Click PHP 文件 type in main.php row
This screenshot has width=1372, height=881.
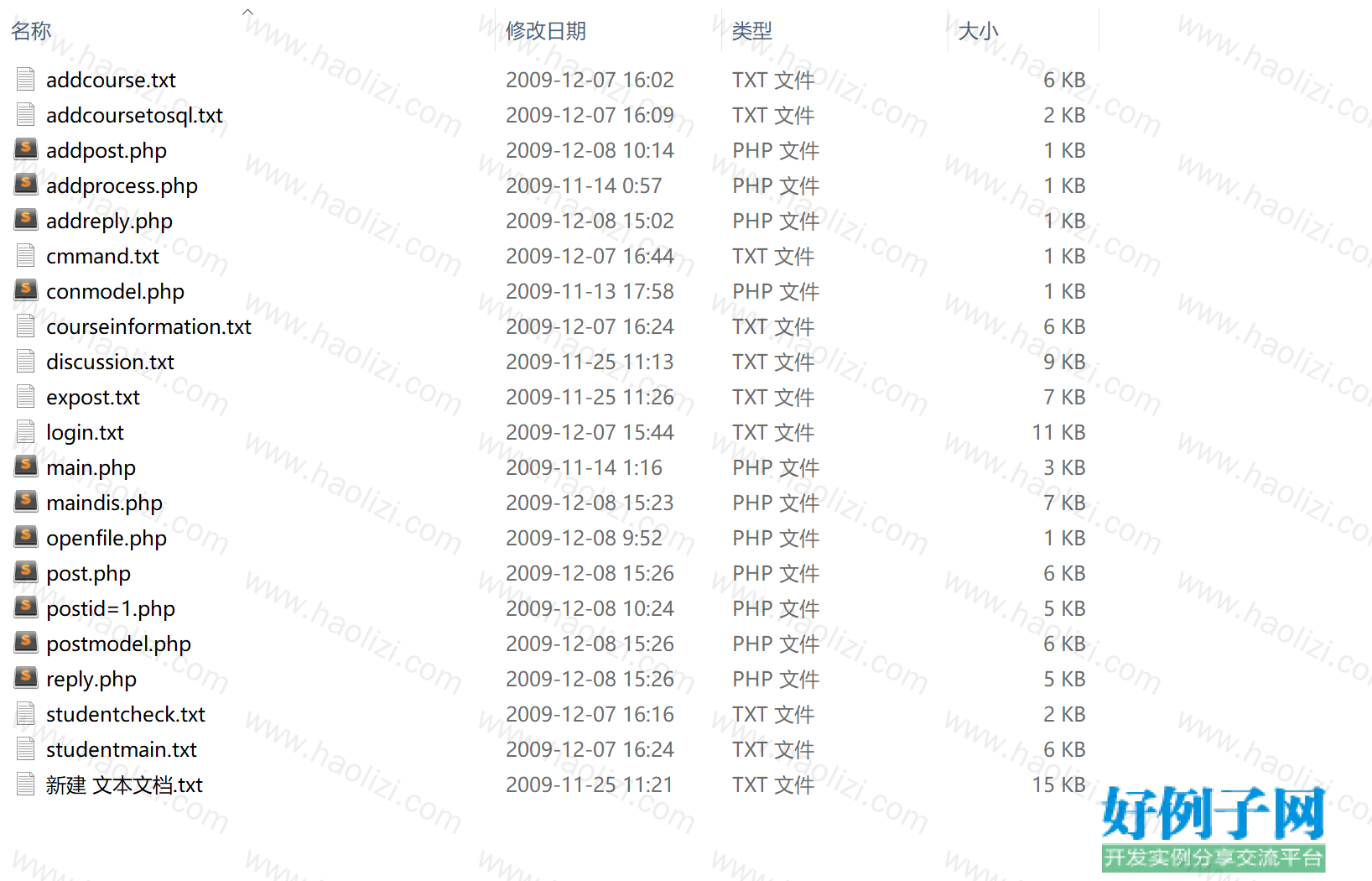click(x=776, y=467)
